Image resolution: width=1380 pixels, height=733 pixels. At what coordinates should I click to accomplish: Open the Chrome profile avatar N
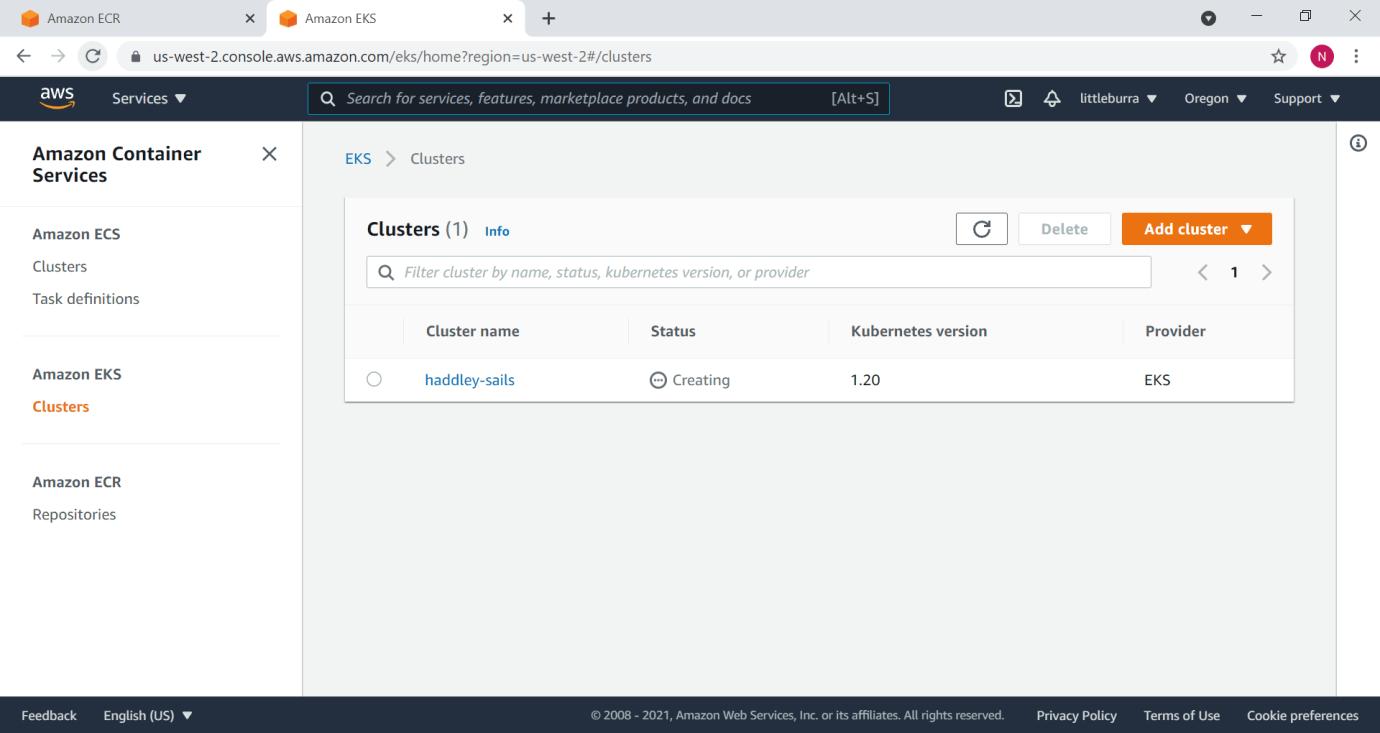1322,56
